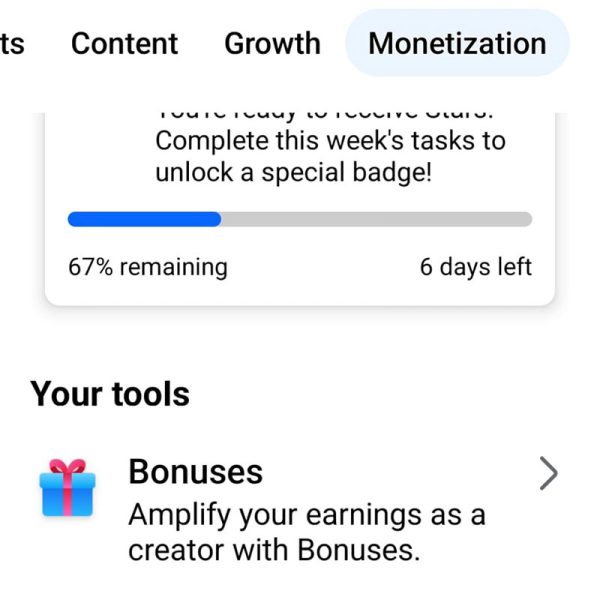Tap the '6 days left' label

click(x=476, y=267)
